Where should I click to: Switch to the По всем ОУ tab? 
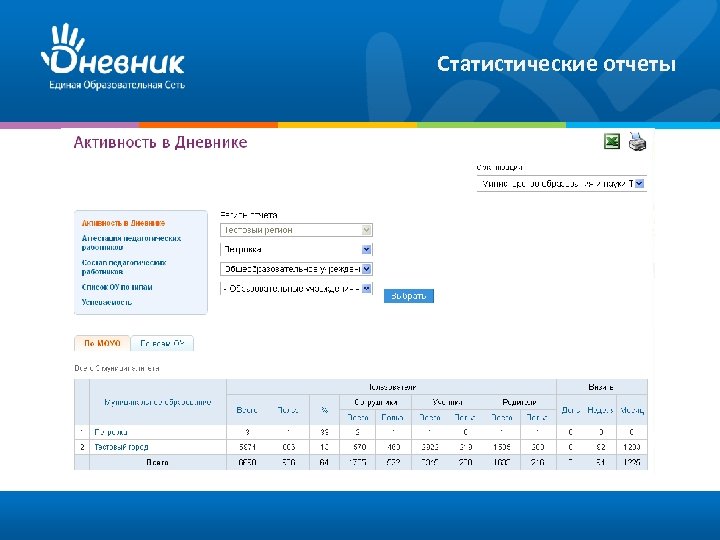coord(162,343)
